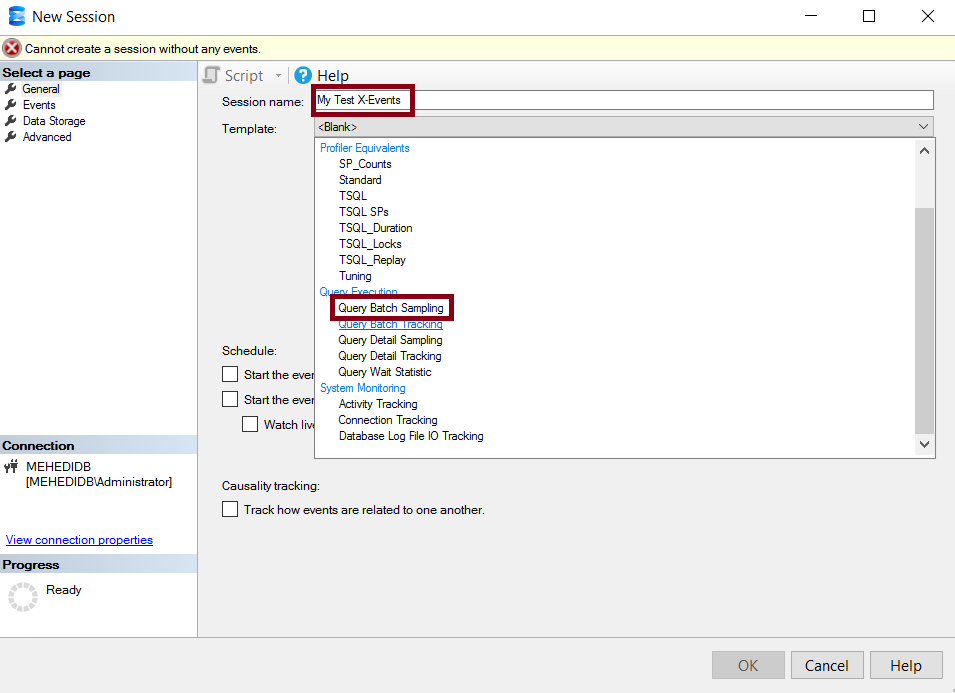
Task: Check the Watch live data checkbox
Action: click(250, 425)
